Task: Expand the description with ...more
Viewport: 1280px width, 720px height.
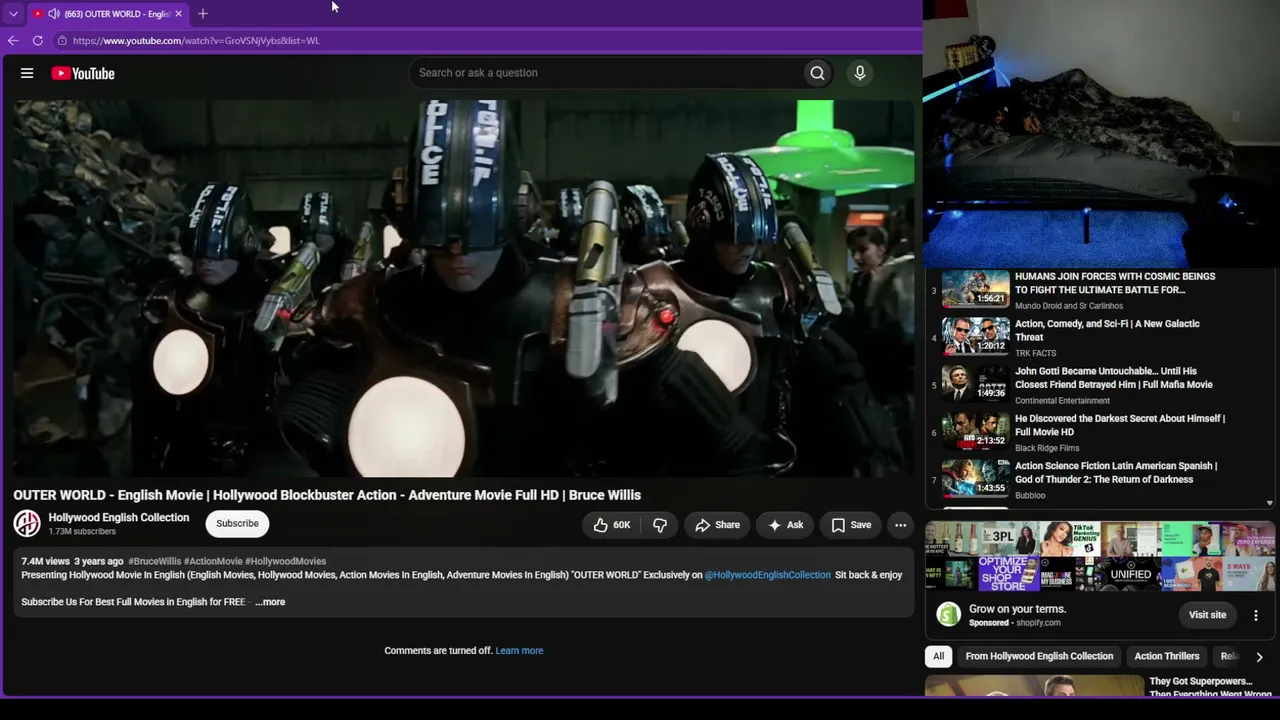Action: click(x=270, y=602)
